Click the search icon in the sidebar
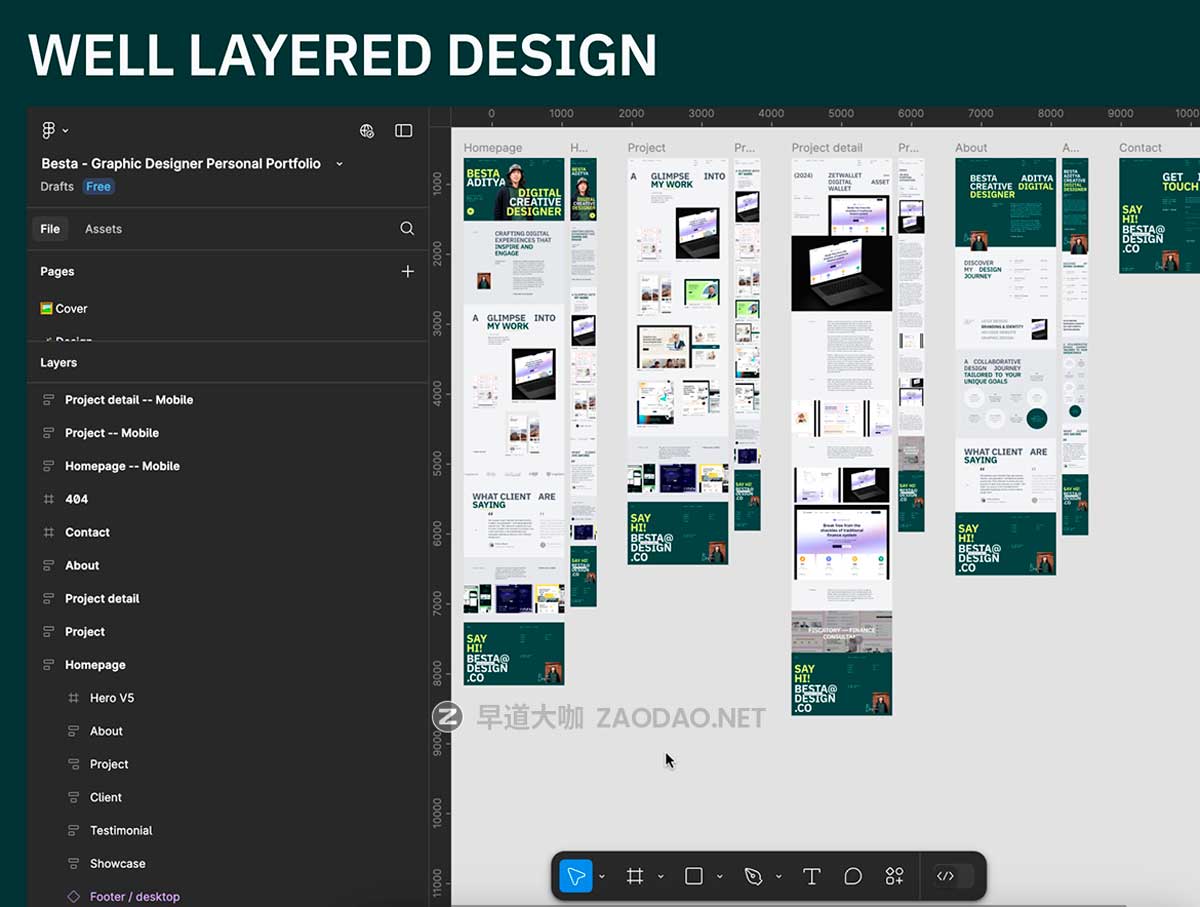 407,228
